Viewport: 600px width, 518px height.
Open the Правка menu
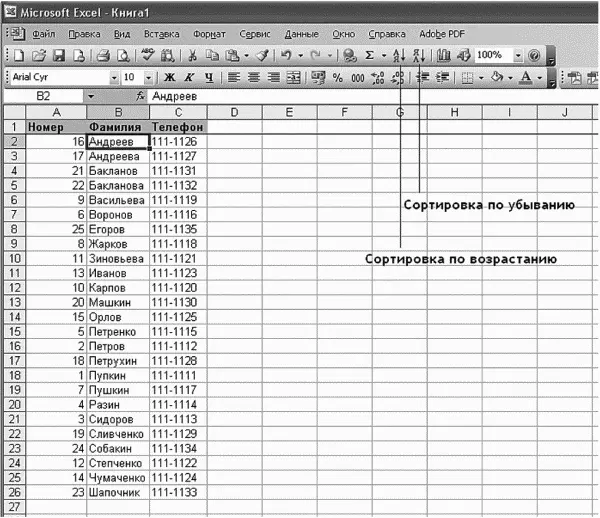tap(84, 34)
